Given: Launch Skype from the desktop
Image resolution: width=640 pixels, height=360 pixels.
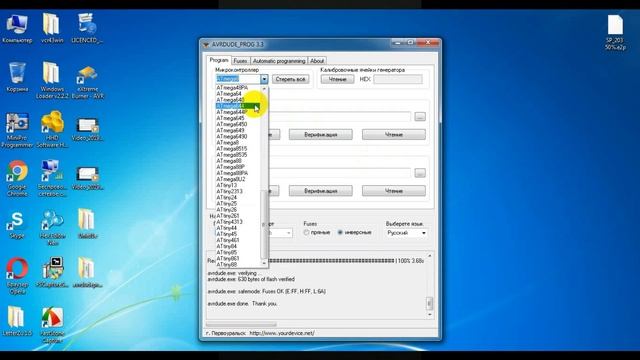Looking at the screenshot, I should 17,225.
